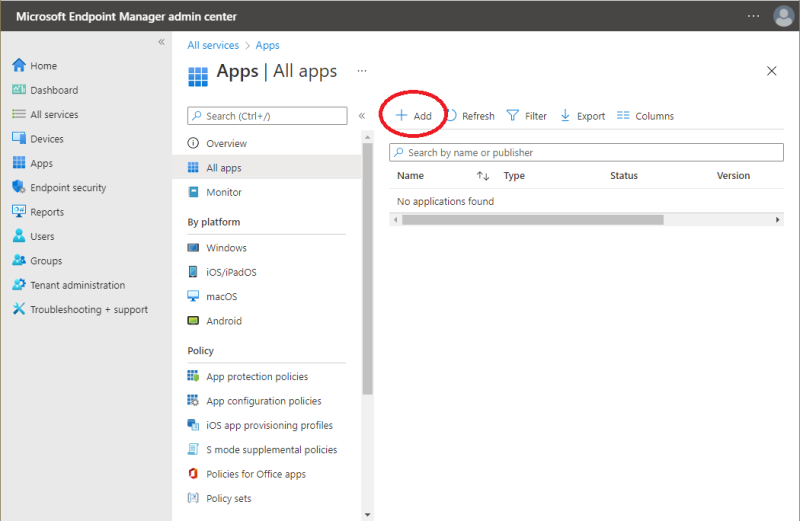Click Endpoint security label
800x521 pixels.
click(68, 188)
